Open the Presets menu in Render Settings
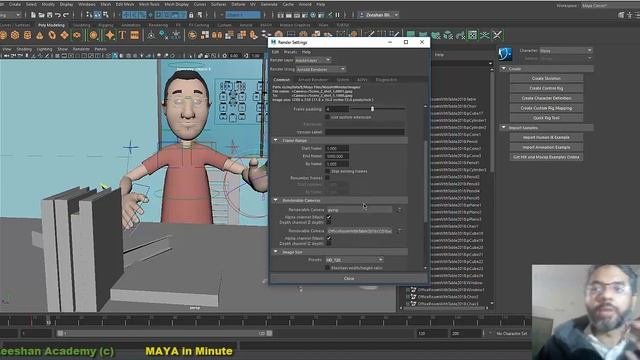Image resolution: width=640 pixels, height=360 pixels. click(290, 52)
